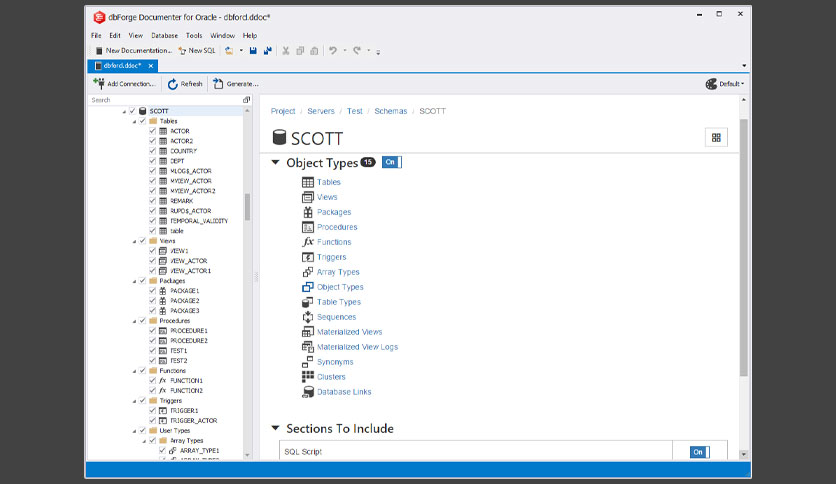The width and height of the screenshot is (836, 484).
Task: Click the tree panel vertical scrollbar thumb
Action: click(247, 207)
